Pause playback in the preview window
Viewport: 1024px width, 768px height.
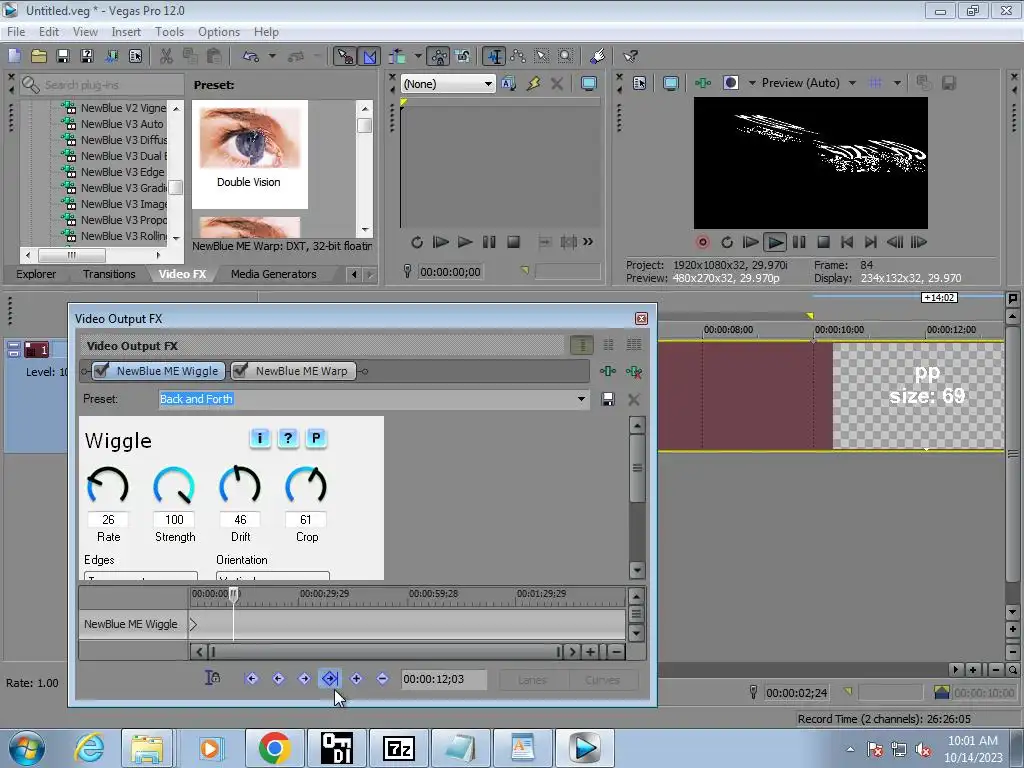pyautogui.click(x=799, y=242)
